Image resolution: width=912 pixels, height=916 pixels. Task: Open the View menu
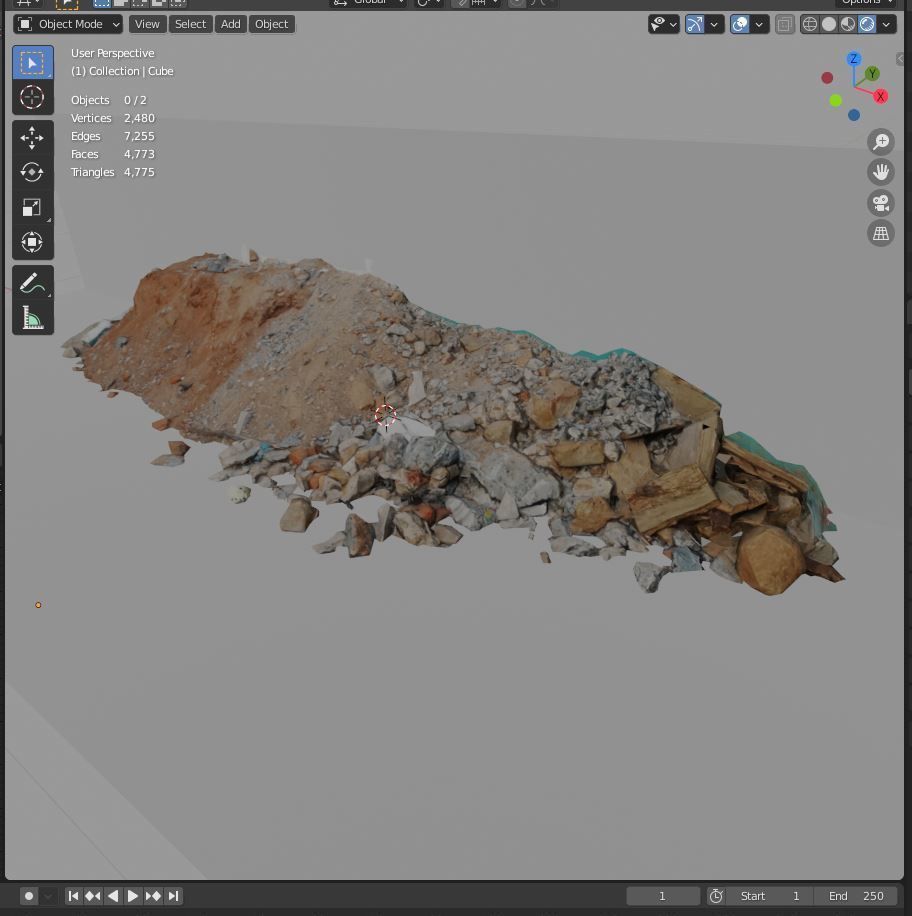tap(147, 24)
